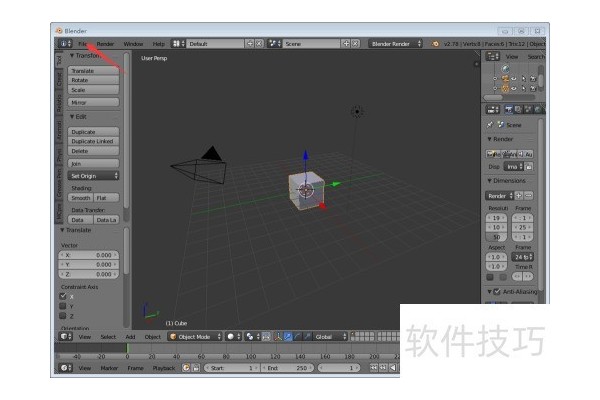Toggle the X constraint axis checkbox
The width and height of the screenshot is (600, 400).
tap(63, 296)
